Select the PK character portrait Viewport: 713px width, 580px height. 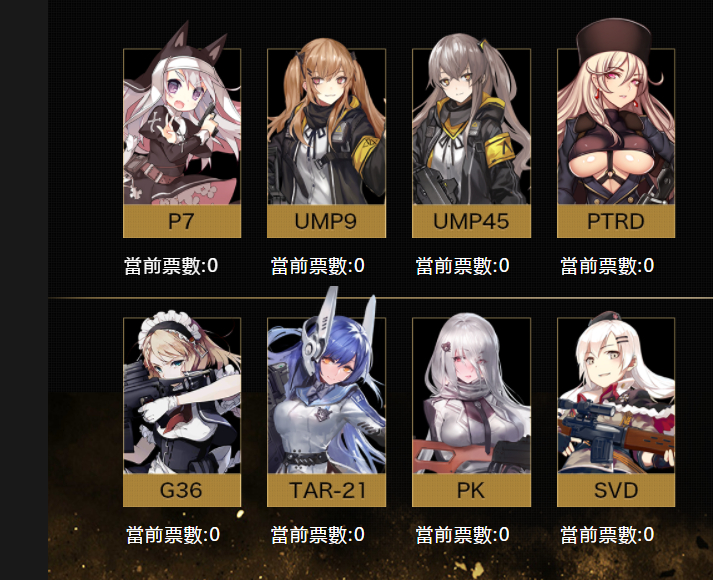coord(472,395)
